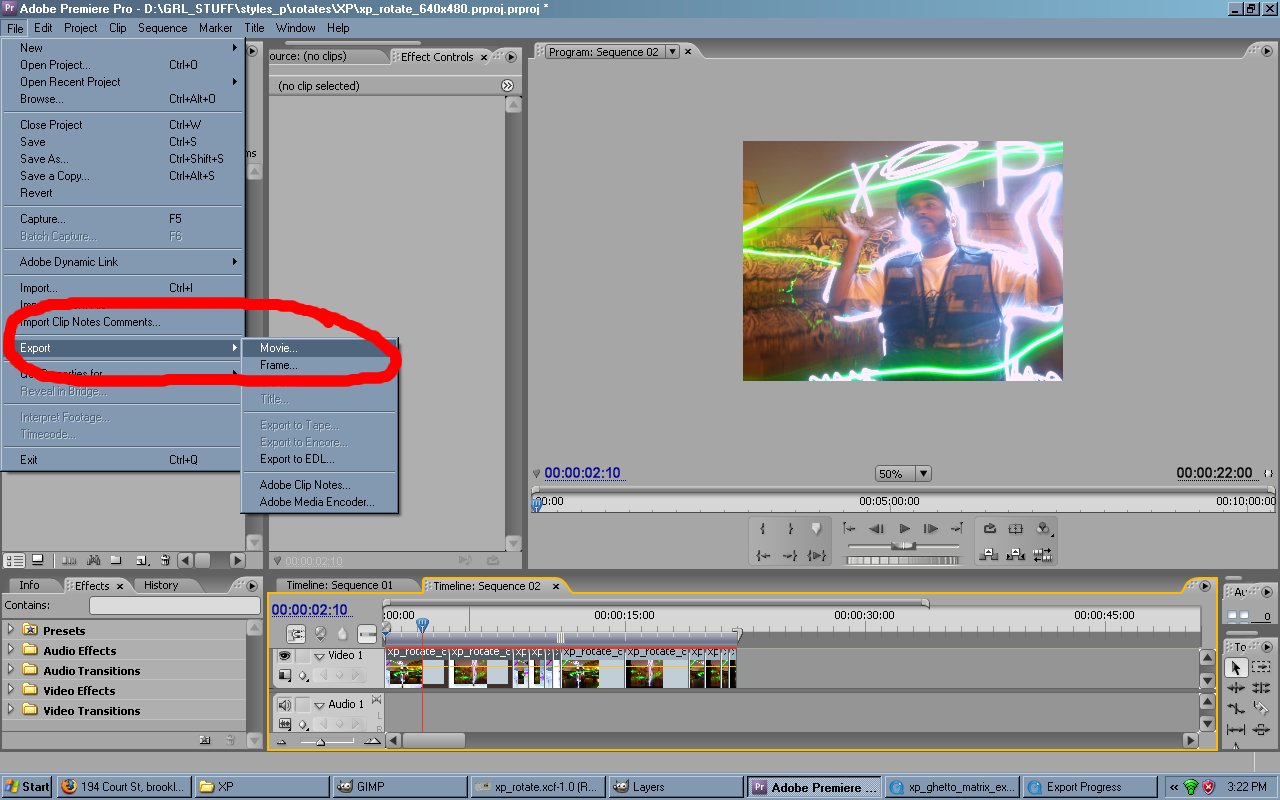Collapse Audio 1 track triangle
Viewport: 1280px width, 800px height.
pos(319,706)
